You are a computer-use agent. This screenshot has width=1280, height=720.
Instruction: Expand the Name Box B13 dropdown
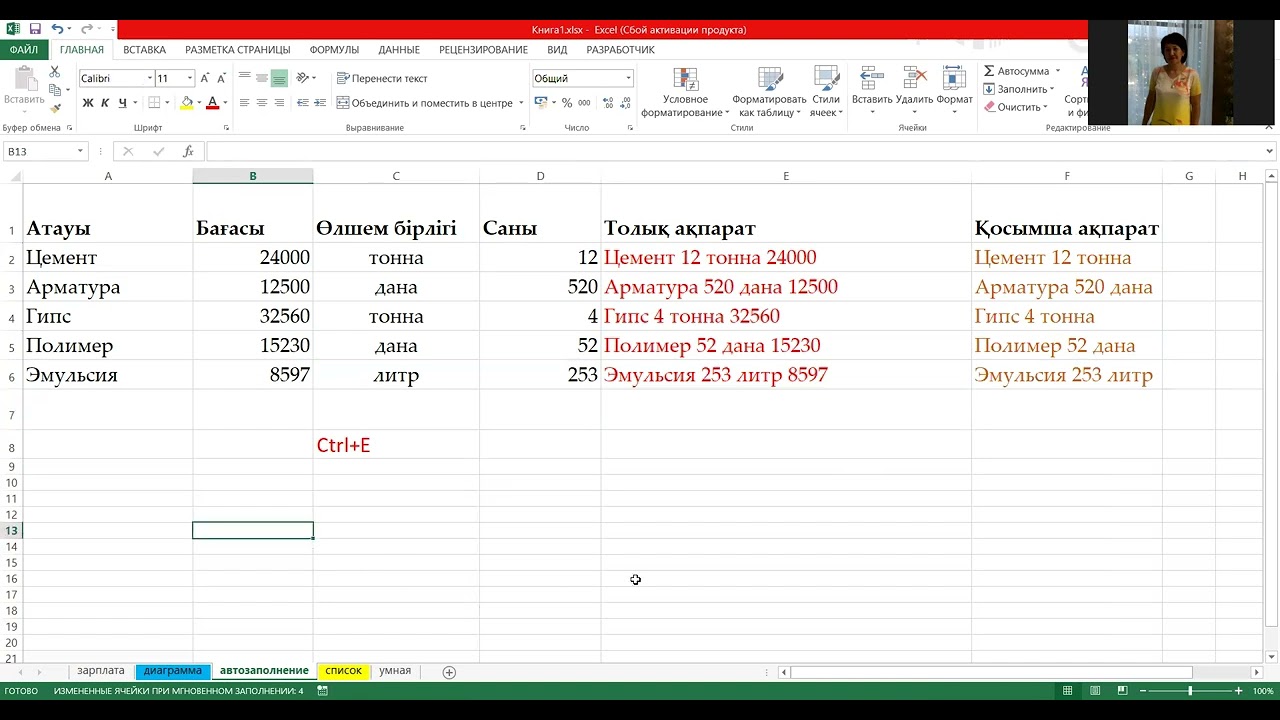click(x=80, y=152)
